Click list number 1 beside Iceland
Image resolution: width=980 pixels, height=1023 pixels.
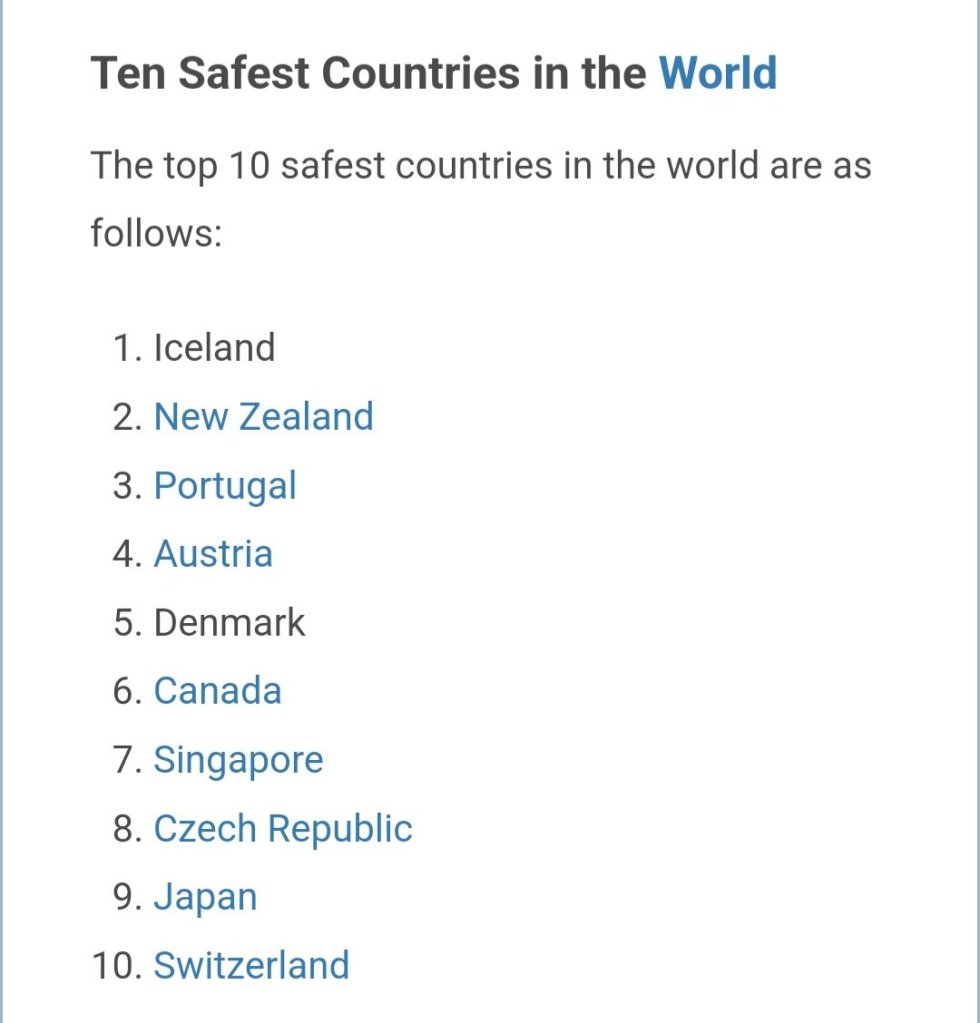click(125, 348)
